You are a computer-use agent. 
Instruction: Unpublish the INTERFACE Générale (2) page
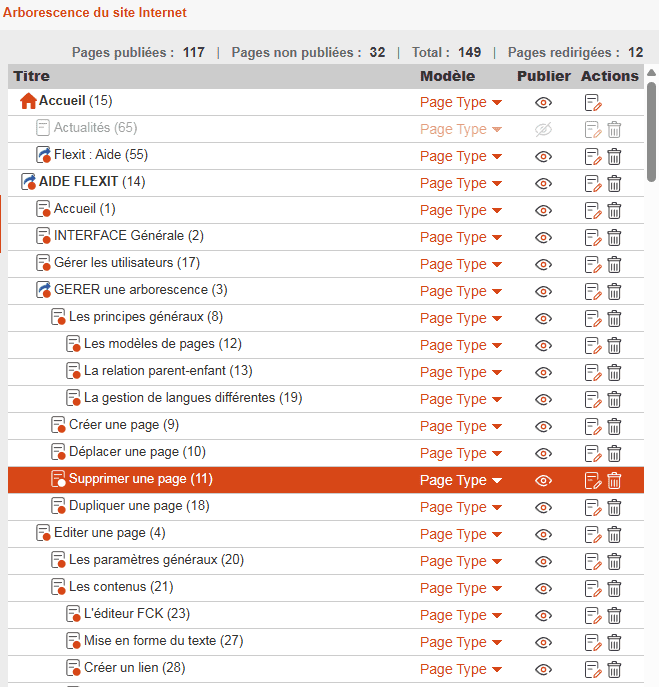[543, 237]
